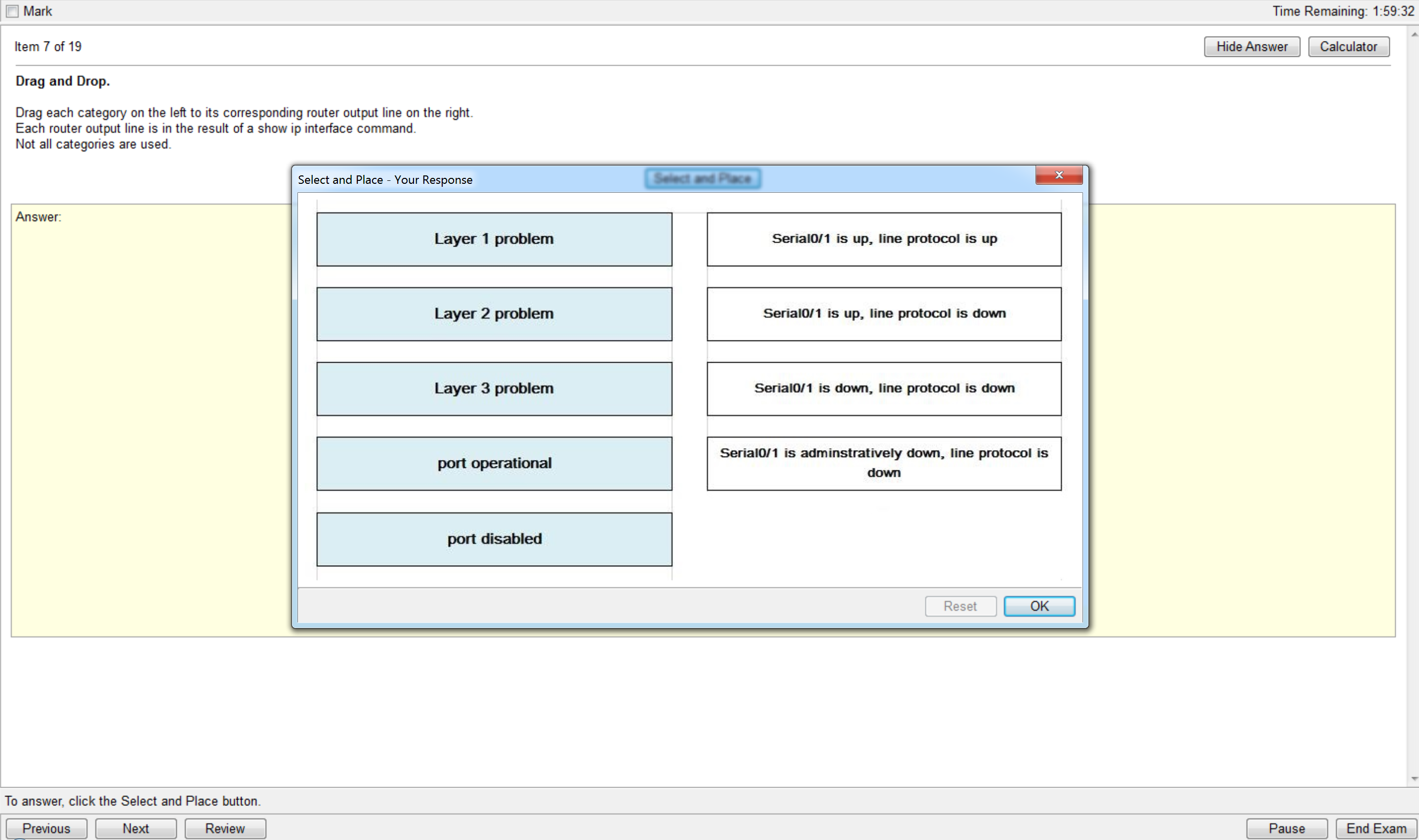1419x840 pixels.
Task: Navigate to Previous exam item
Action: 47,828
